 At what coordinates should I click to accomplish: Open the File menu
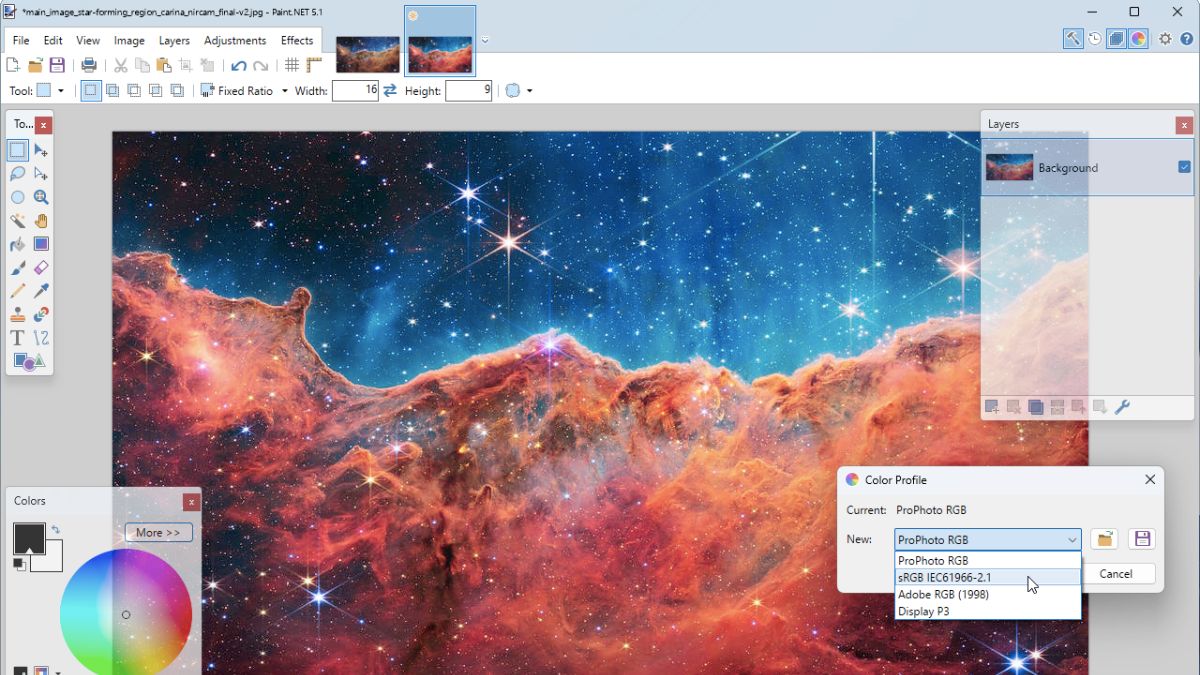tap(21, 40)
